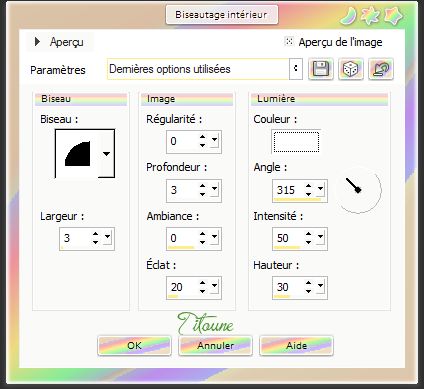Click the Ambiance value field
The height and width of the screenshot is (389, 424).
pos(183,238)
